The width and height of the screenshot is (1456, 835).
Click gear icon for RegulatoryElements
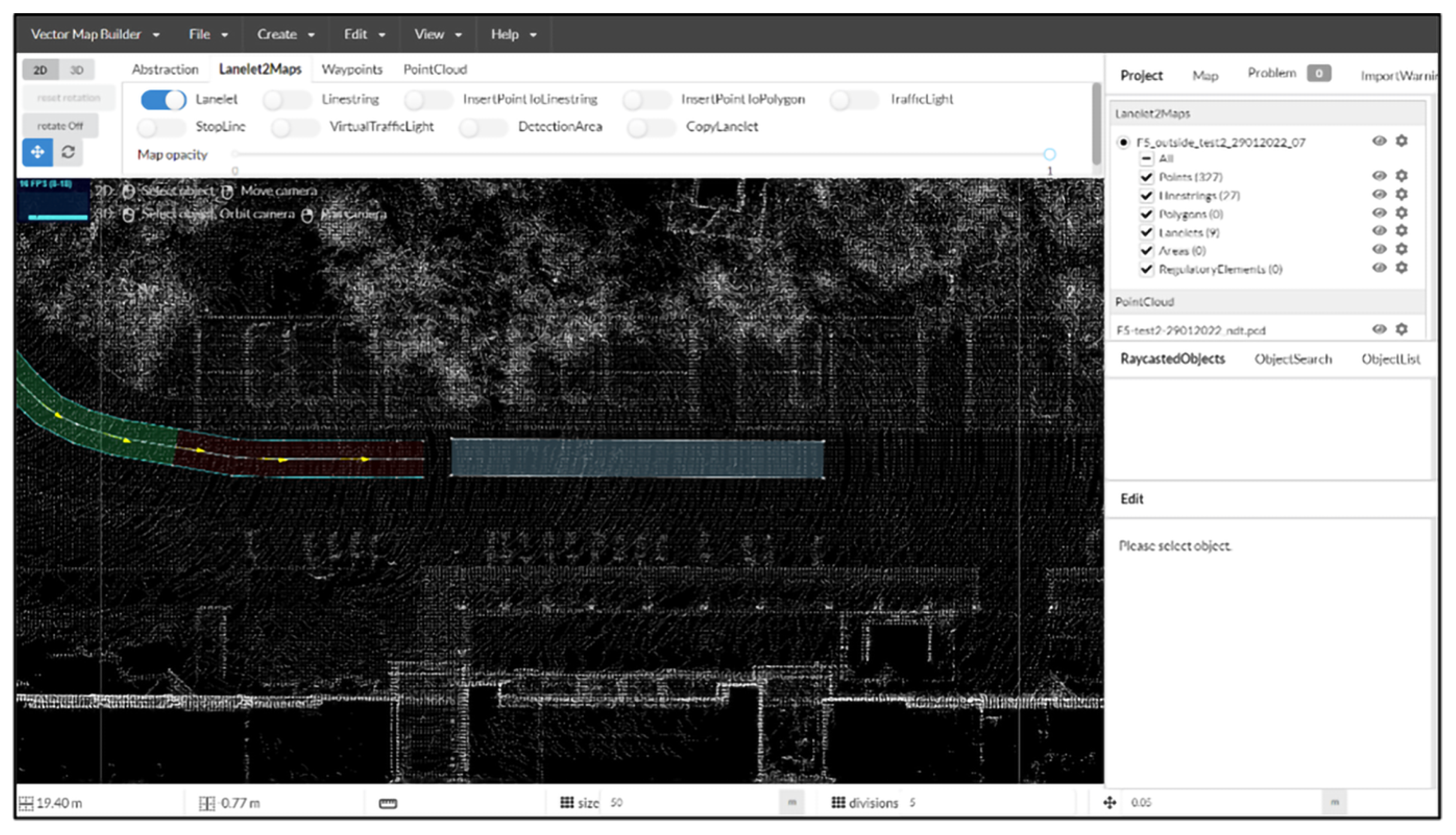1401,268
